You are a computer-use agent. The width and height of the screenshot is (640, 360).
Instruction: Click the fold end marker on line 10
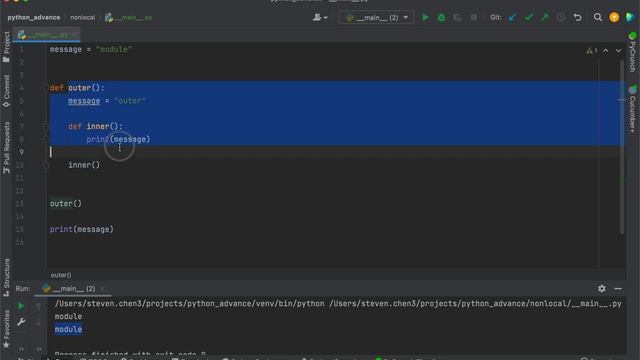pyautogui.click(x=46, y=165)
